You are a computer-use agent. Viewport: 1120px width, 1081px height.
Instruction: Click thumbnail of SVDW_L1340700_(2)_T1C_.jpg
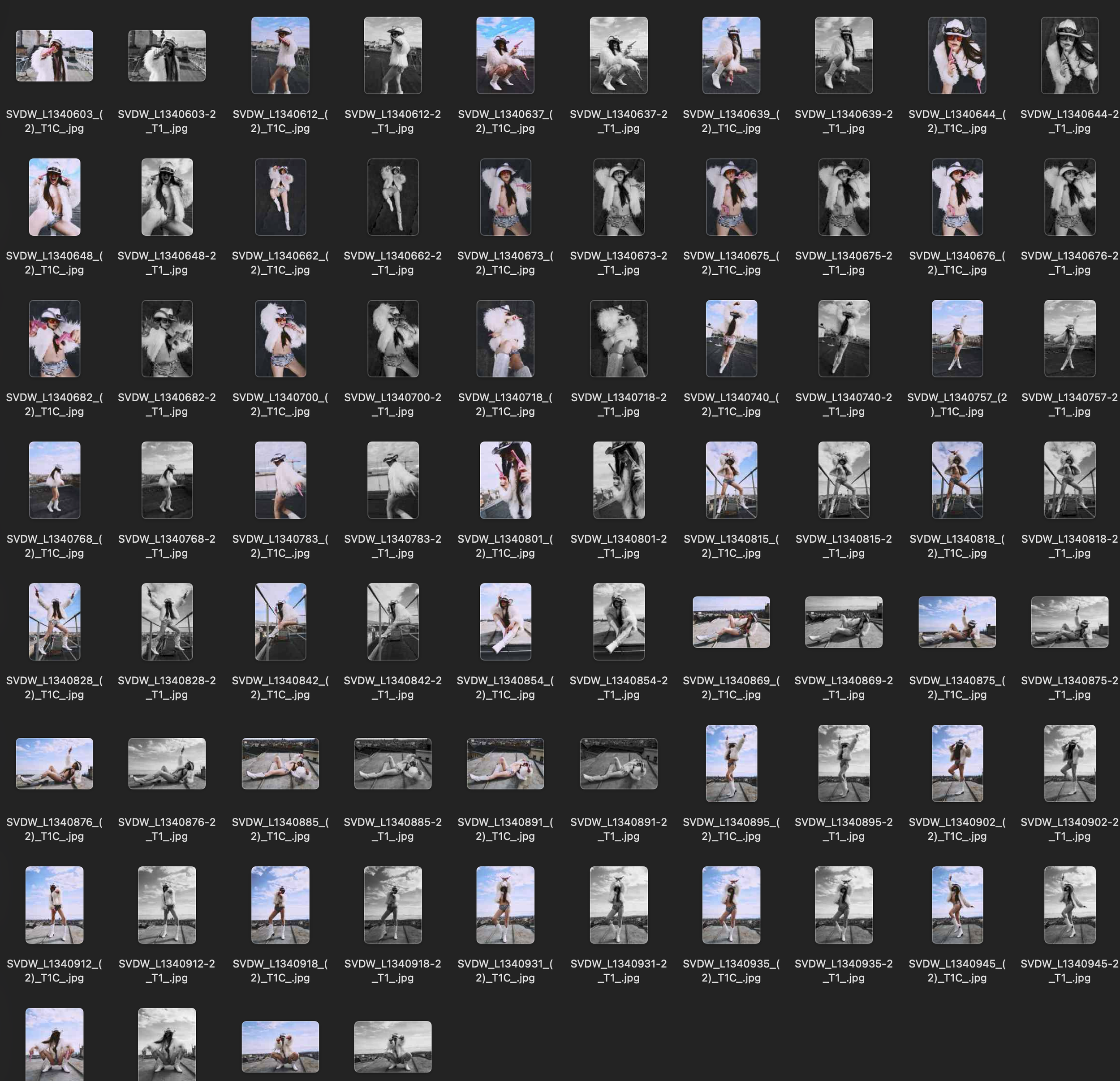[280, 338]
